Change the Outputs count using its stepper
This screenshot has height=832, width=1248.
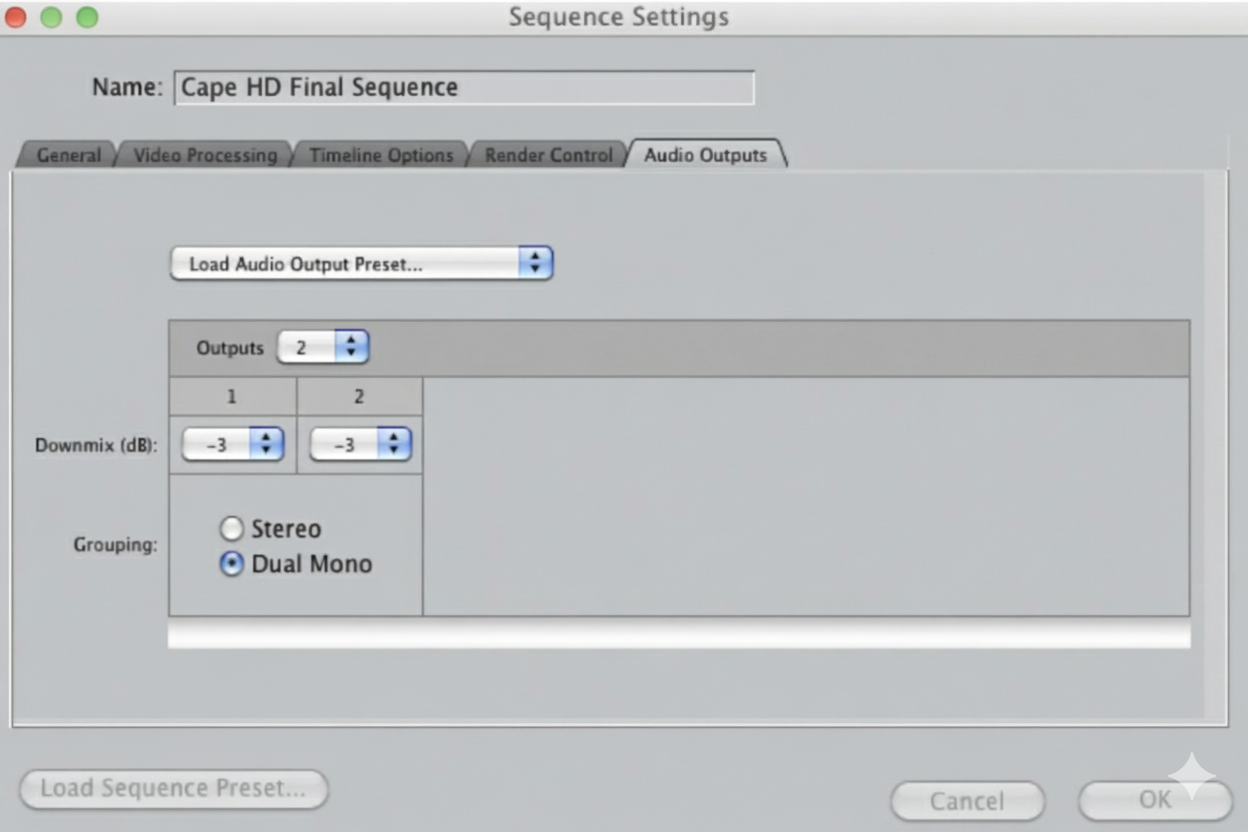coord(352,347)
